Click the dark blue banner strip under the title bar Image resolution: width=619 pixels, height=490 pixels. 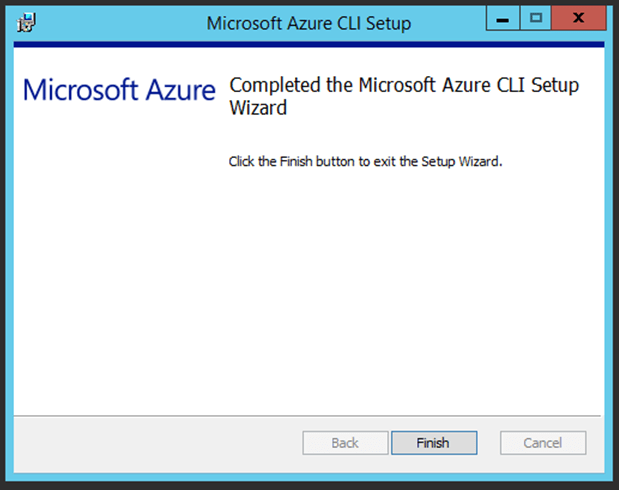(x=309, y=45)
